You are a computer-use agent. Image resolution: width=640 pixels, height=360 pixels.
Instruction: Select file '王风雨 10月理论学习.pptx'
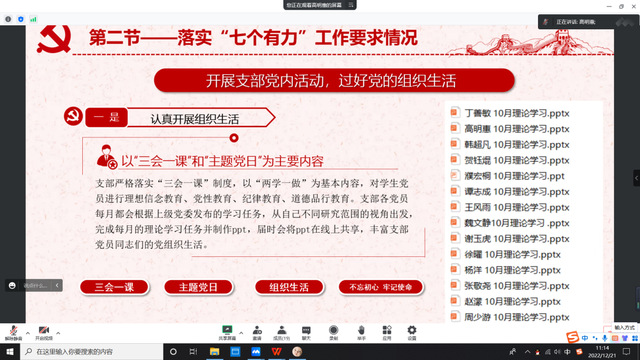click(510, 207)
